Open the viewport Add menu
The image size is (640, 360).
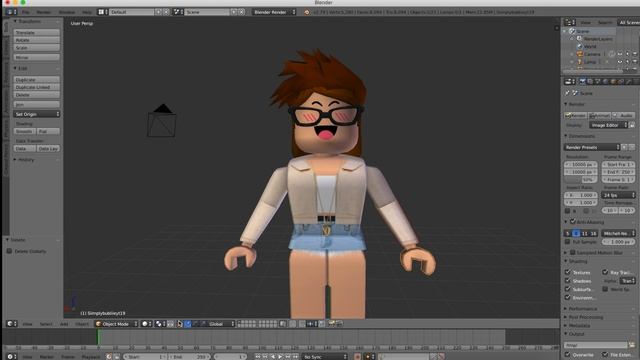pos(64,324)
